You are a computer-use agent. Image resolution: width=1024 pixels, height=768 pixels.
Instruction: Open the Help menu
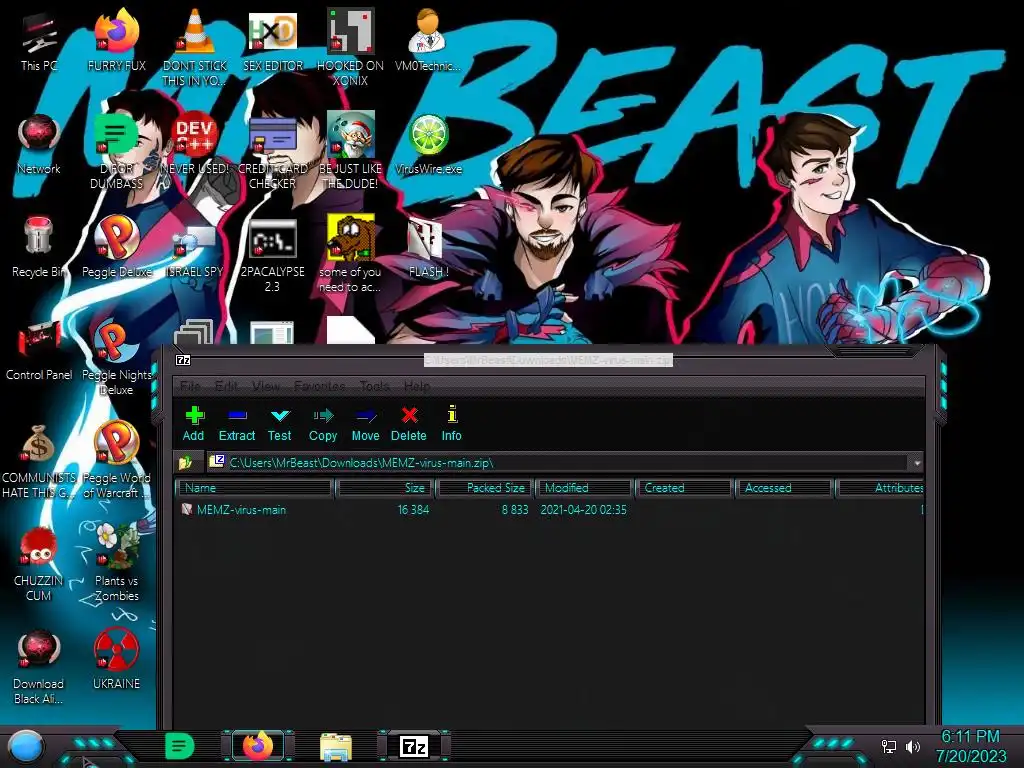click(x=417, y=386)
